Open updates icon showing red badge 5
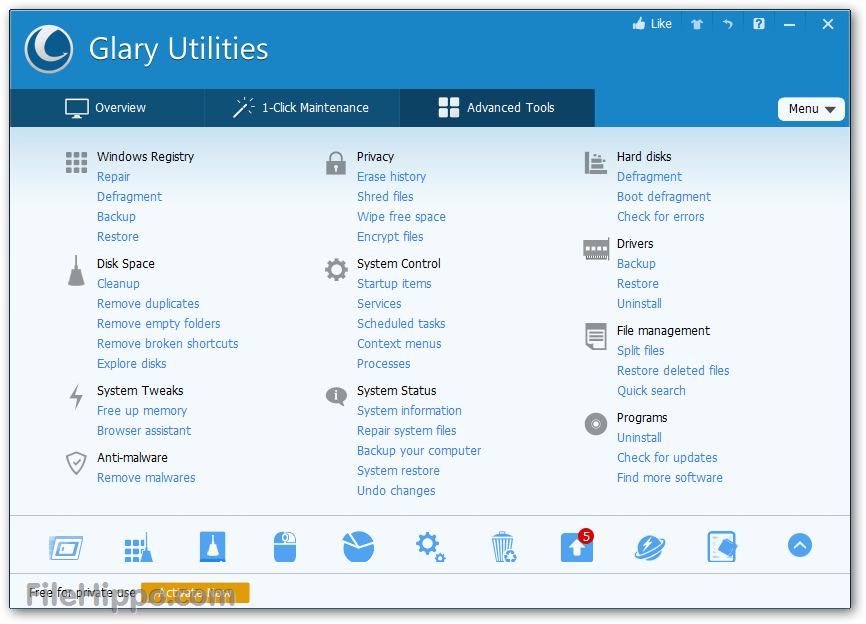Image resolution: width=866 pixels, height=624 pixels. (x=576, y=546)
